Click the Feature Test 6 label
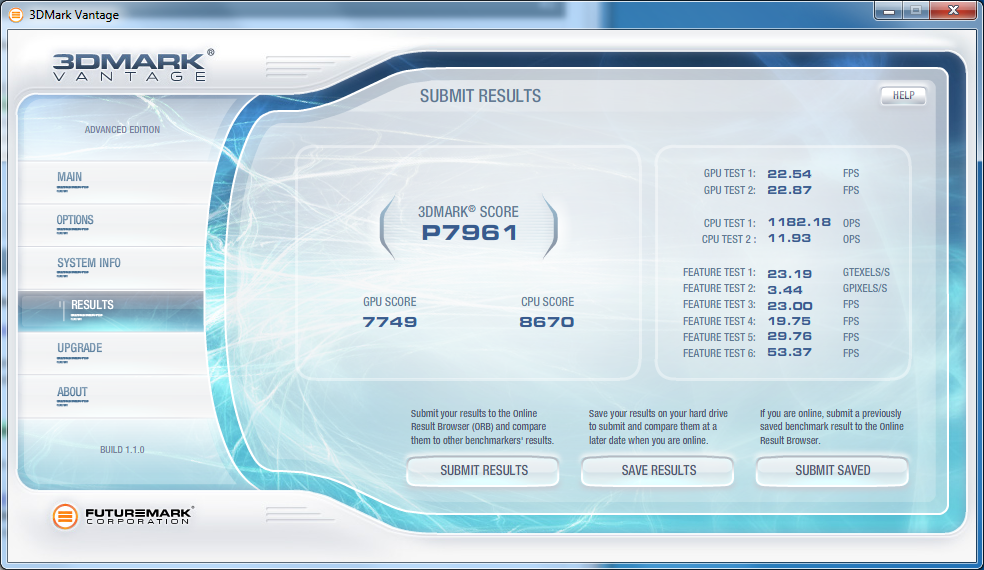This screenshot has width=984, height=570. pos(719,353)
